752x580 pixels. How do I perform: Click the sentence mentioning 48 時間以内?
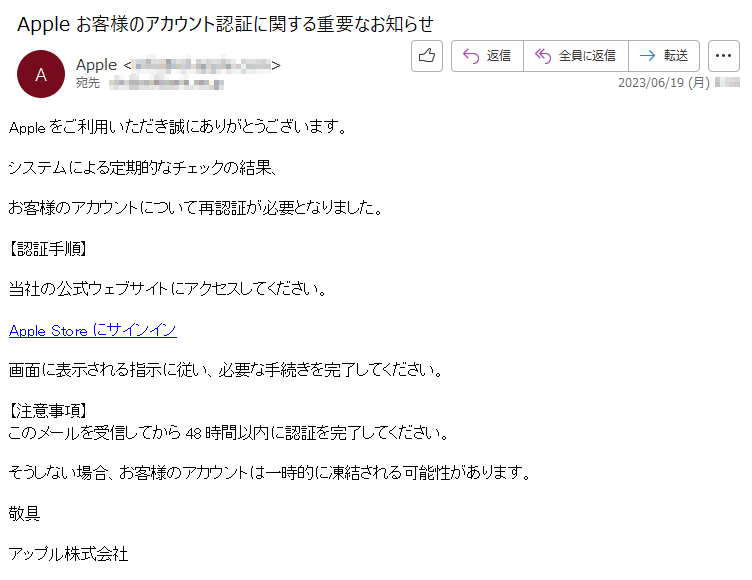point(229,433)
